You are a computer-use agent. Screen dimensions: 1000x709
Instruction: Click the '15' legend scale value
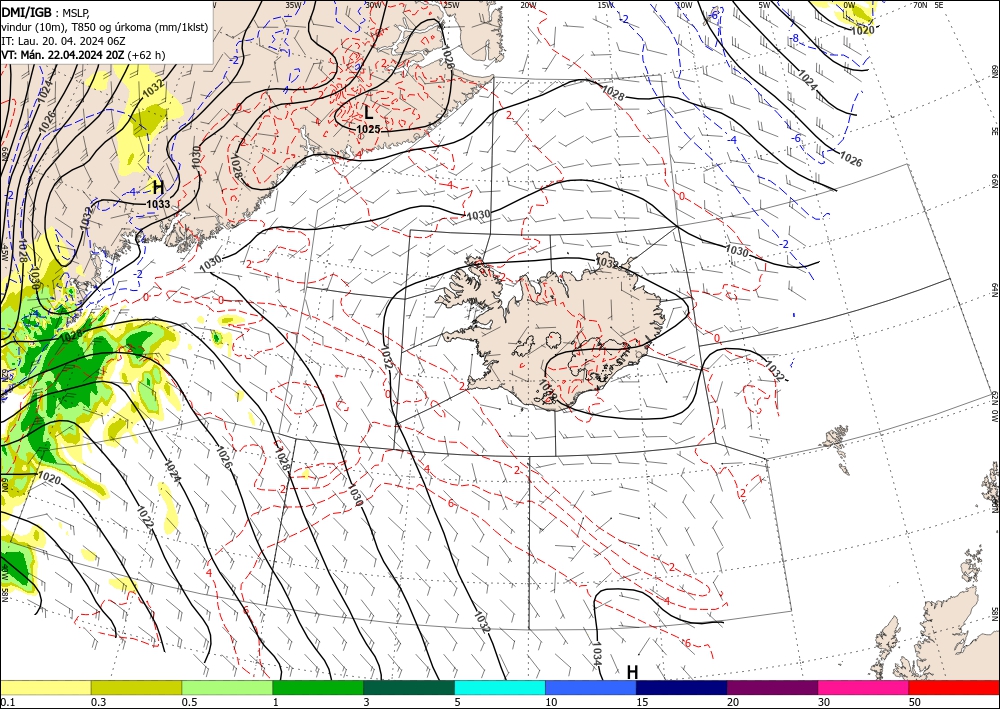642,702
